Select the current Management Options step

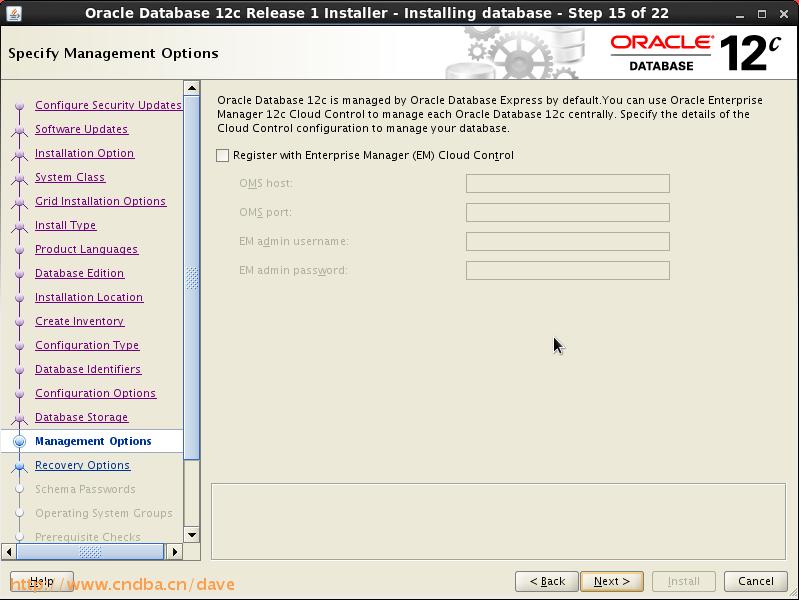coord(93,441)
